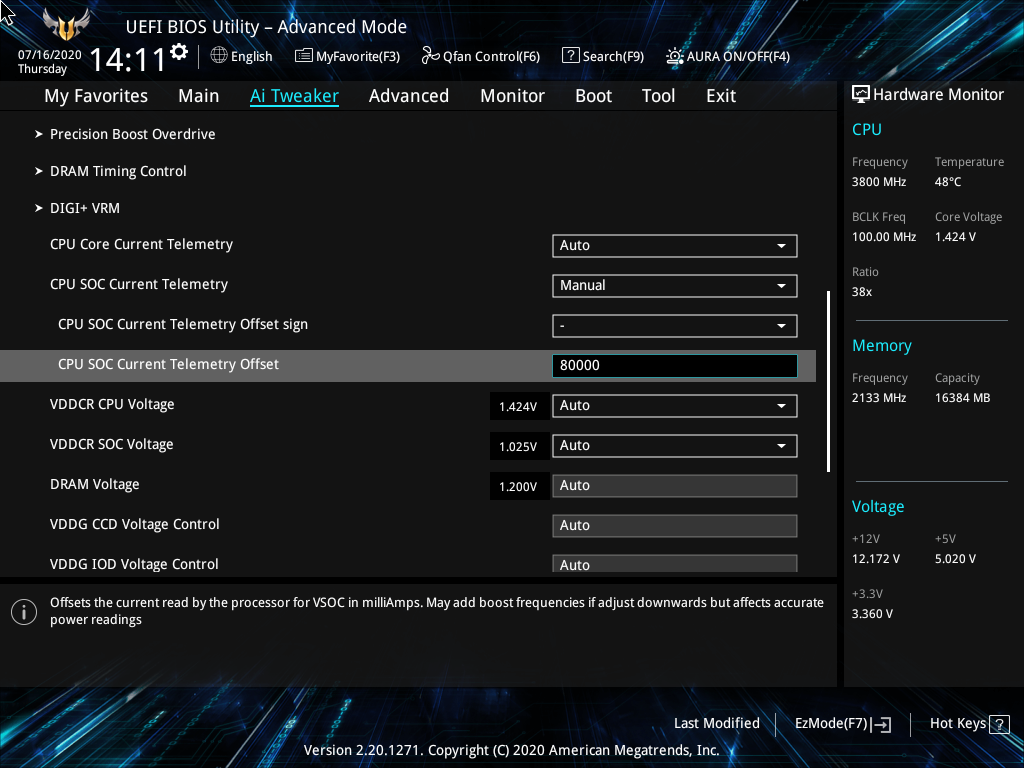The width and height of the screenshot is (1024, 768).
Task: Click the English language button
Action: click(x=242, y=56)
